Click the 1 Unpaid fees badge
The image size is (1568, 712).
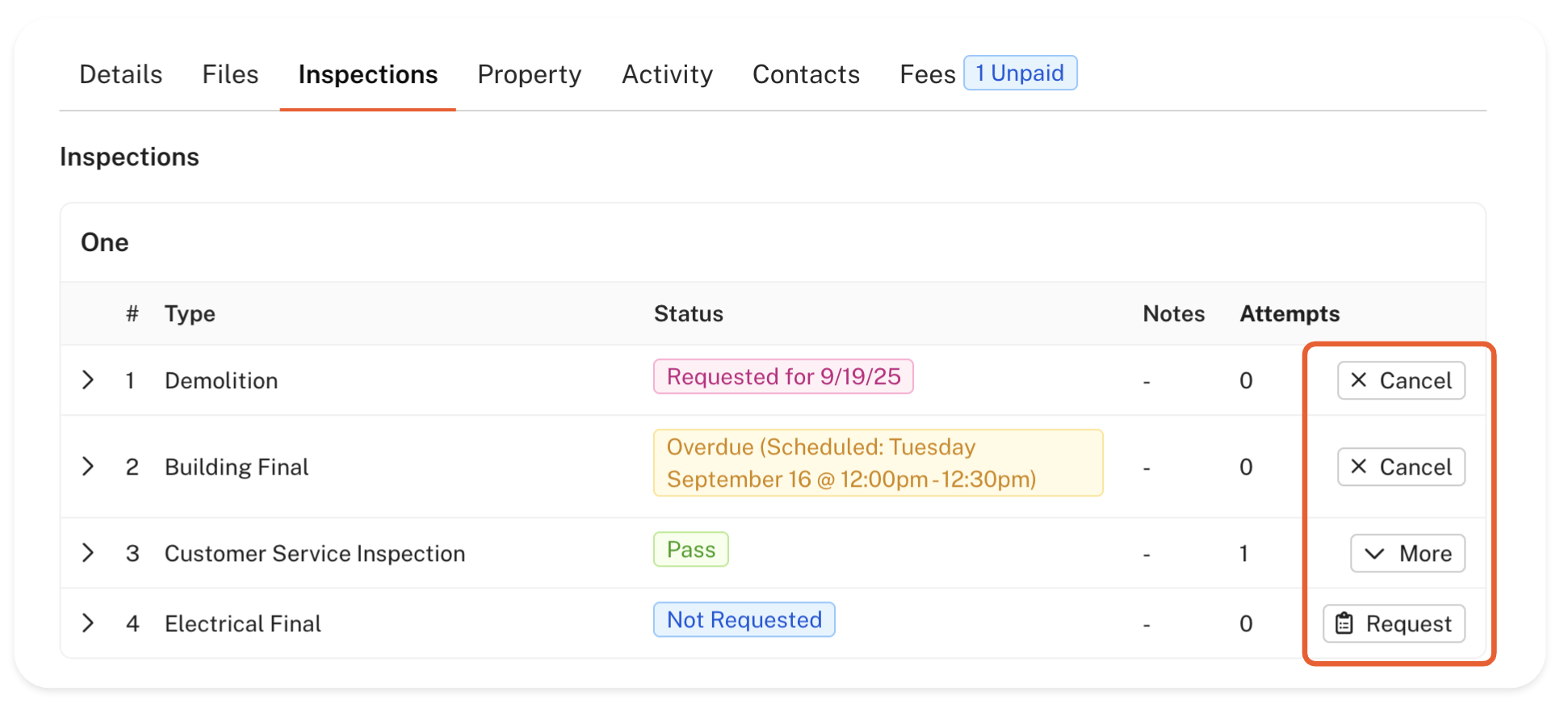[x=1020, y=73]
